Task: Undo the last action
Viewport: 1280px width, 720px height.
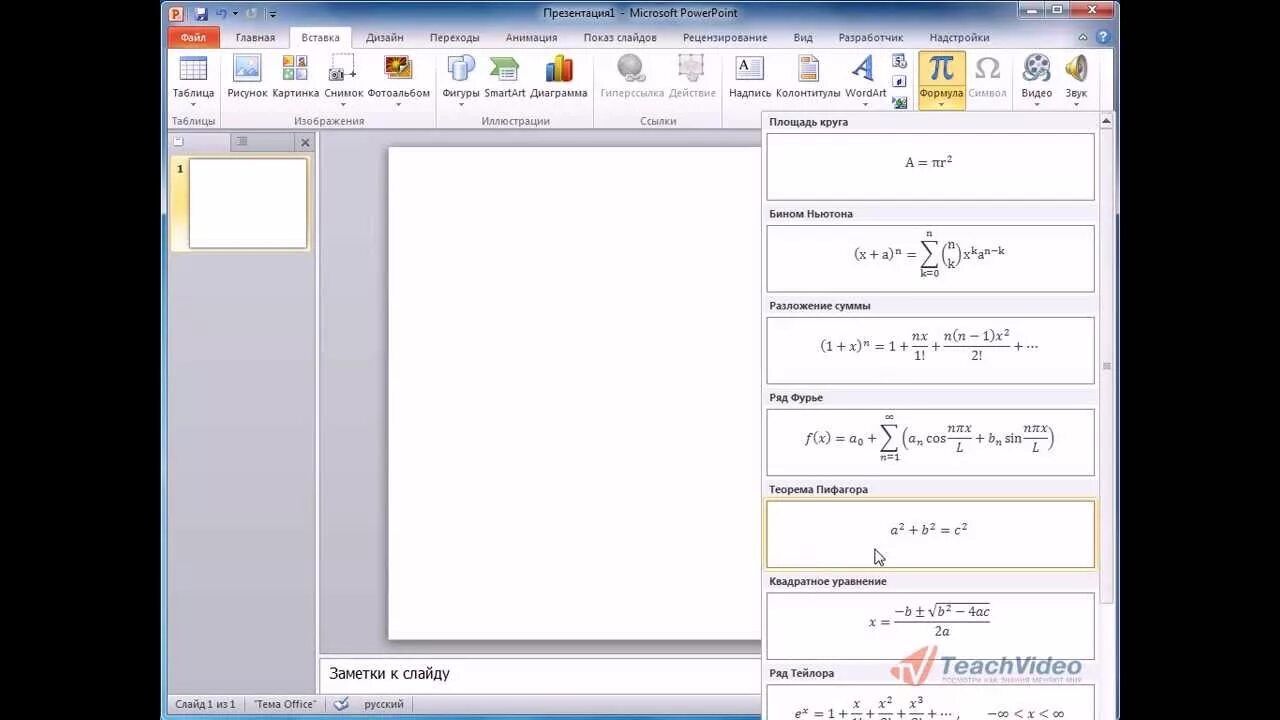Action: pos(221,13)
